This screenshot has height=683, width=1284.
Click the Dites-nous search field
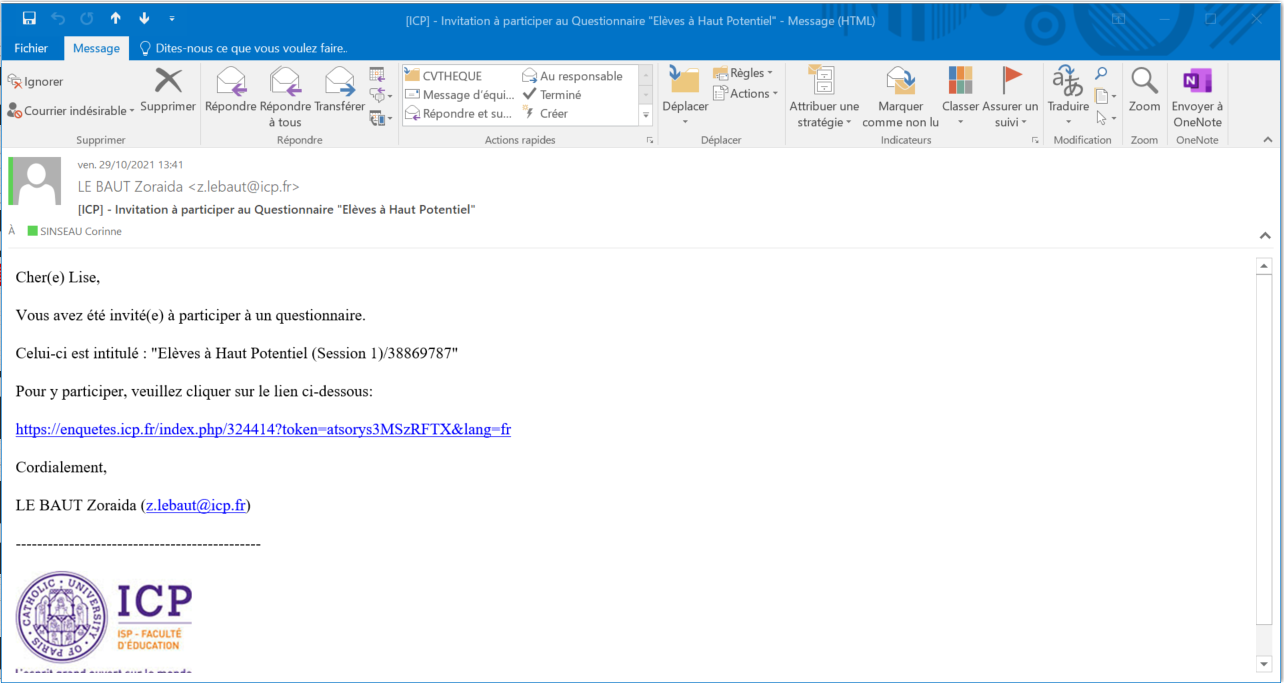click(250, 48)
